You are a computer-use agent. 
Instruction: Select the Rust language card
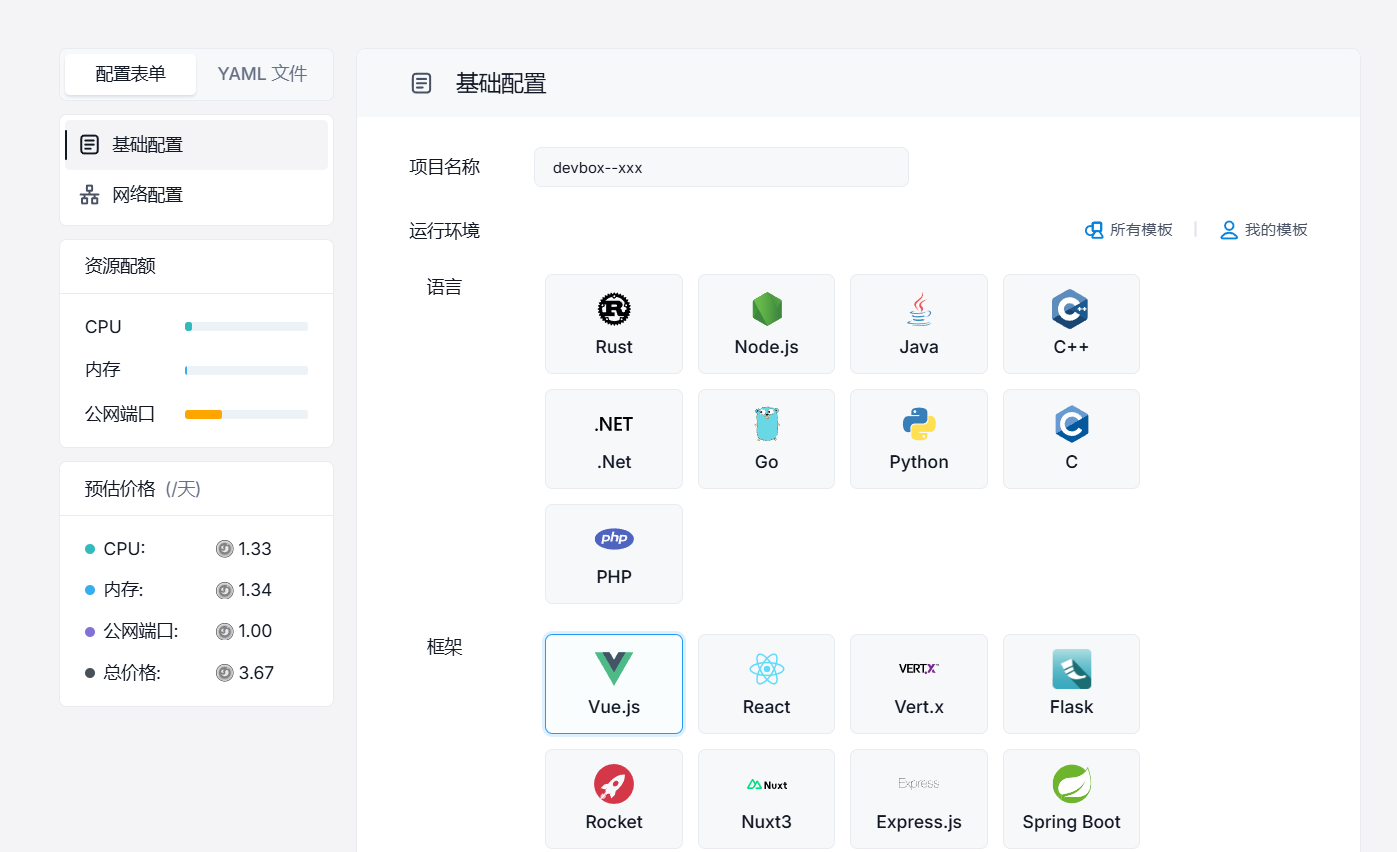click(x=614, y=324)
